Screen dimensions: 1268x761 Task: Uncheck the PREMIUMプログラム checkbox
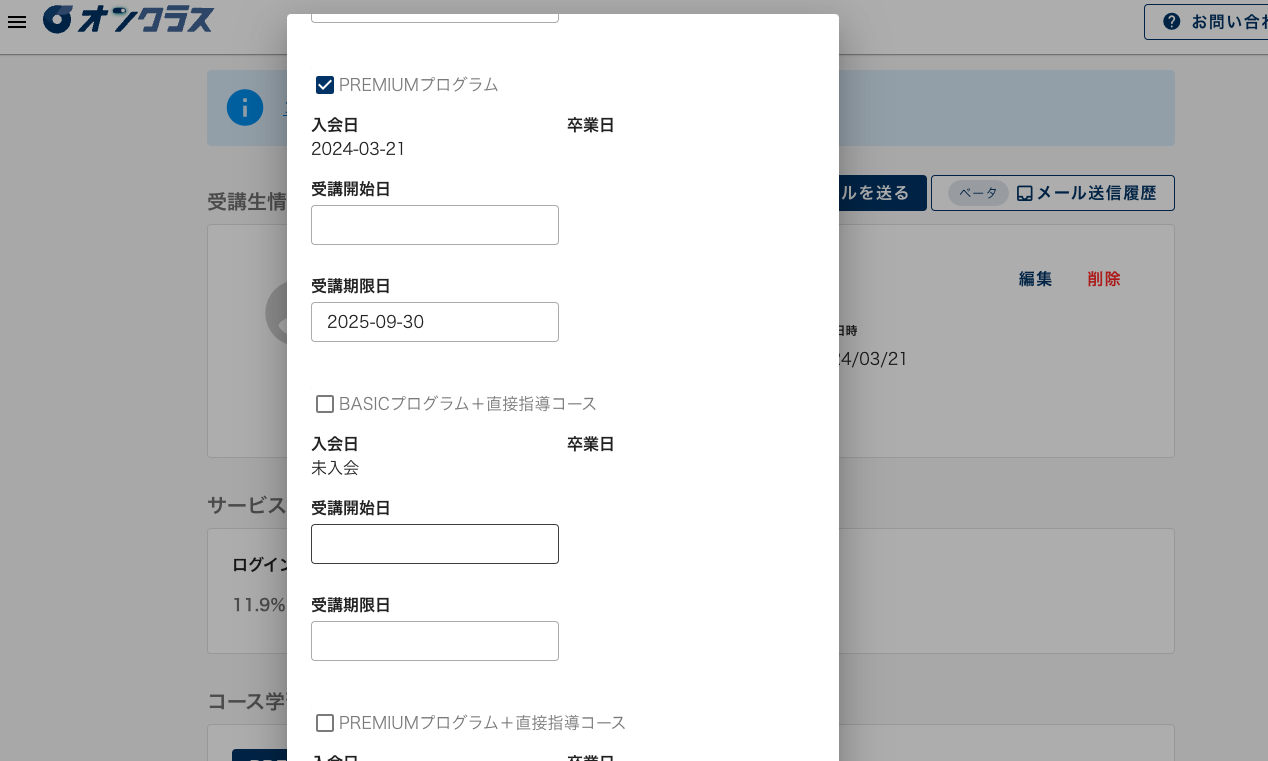point(324,85)
